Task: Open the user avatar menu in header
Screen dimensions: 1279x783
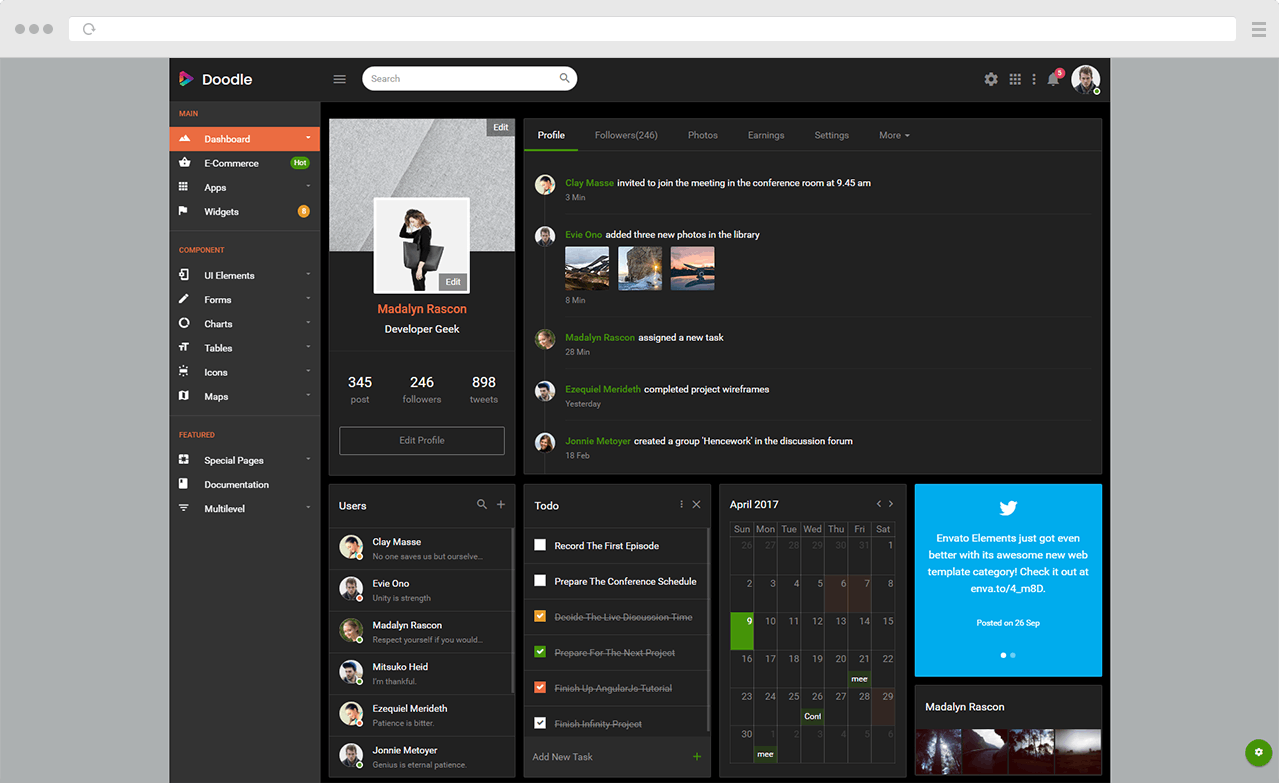Action: [1086, 79]
